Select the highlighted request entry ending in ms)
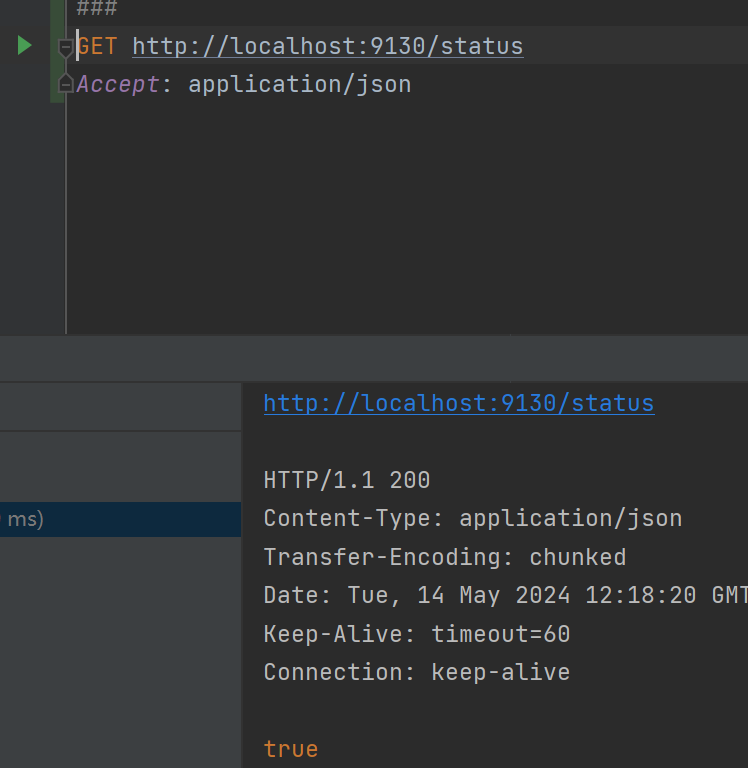The height and width of the screenshot is (768, 748). pyautogui.click(x=121, y=519)
